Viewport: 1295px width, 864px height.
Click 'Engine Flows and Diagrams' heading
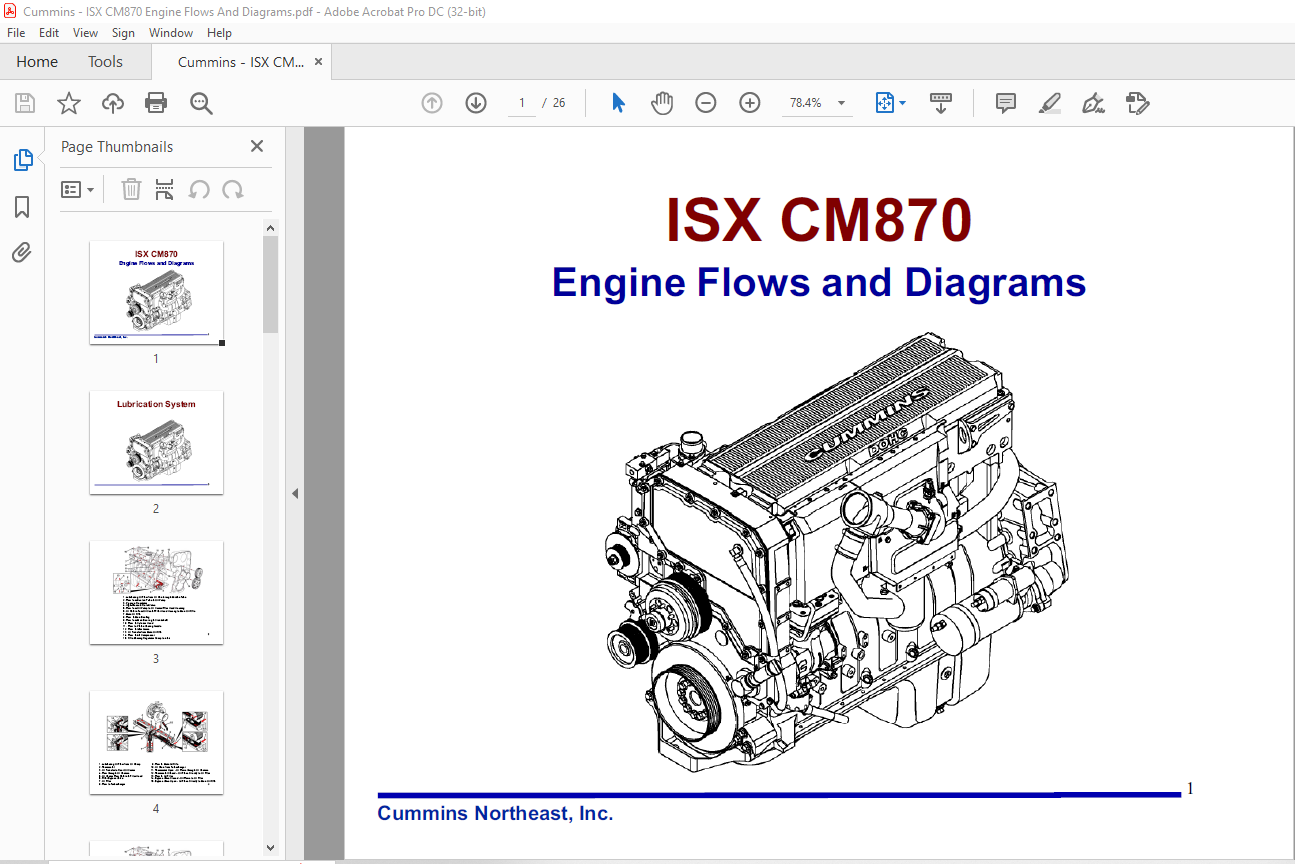[x=819, y=283]
